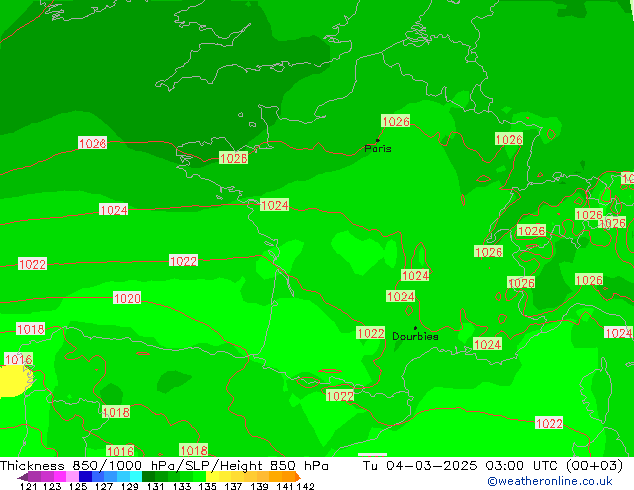
Task: Click the Dourbies location label
Action: click(415, 336)
